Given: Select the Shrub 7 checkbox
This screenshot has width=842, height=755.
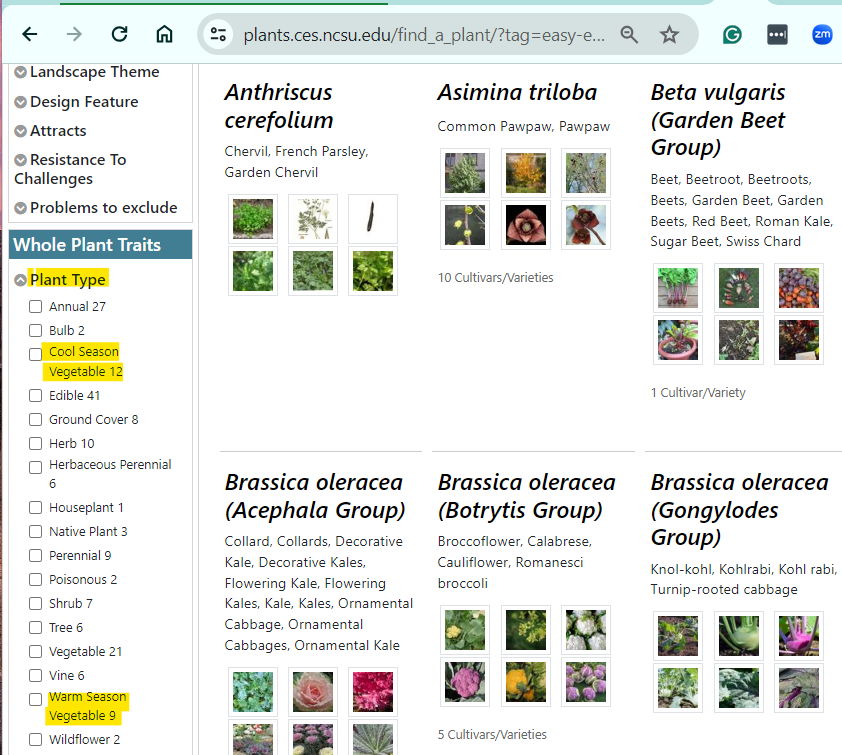Looking at the screenshot, I should [35, 604].
